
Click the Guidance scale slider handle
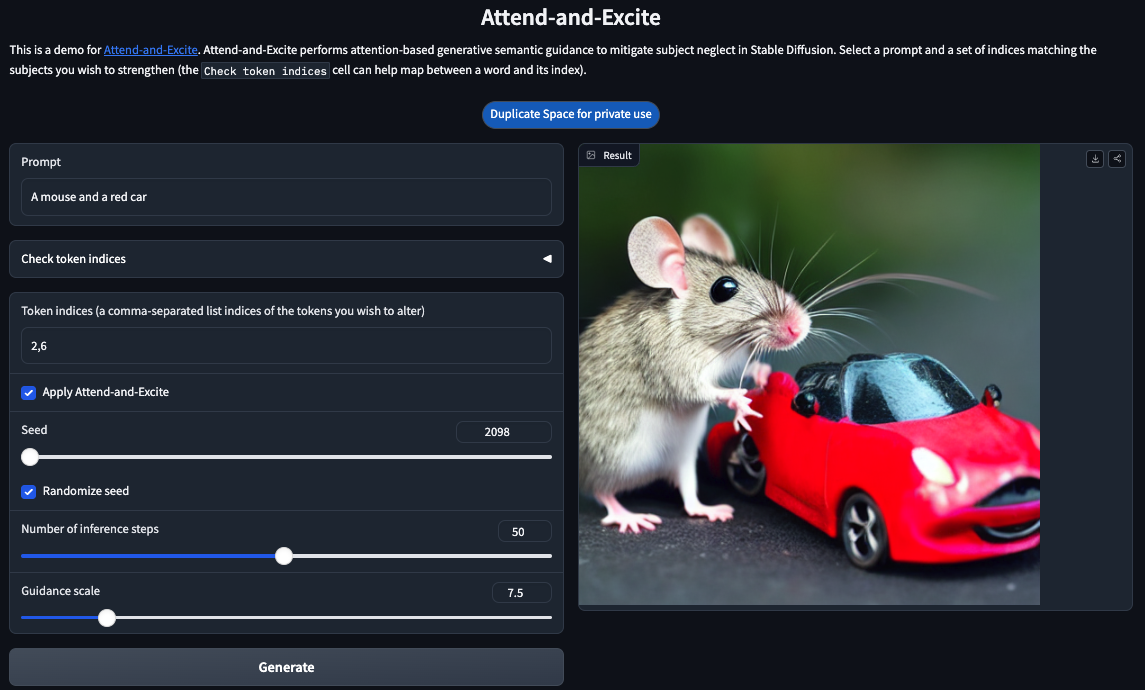[x=107, y=618]
